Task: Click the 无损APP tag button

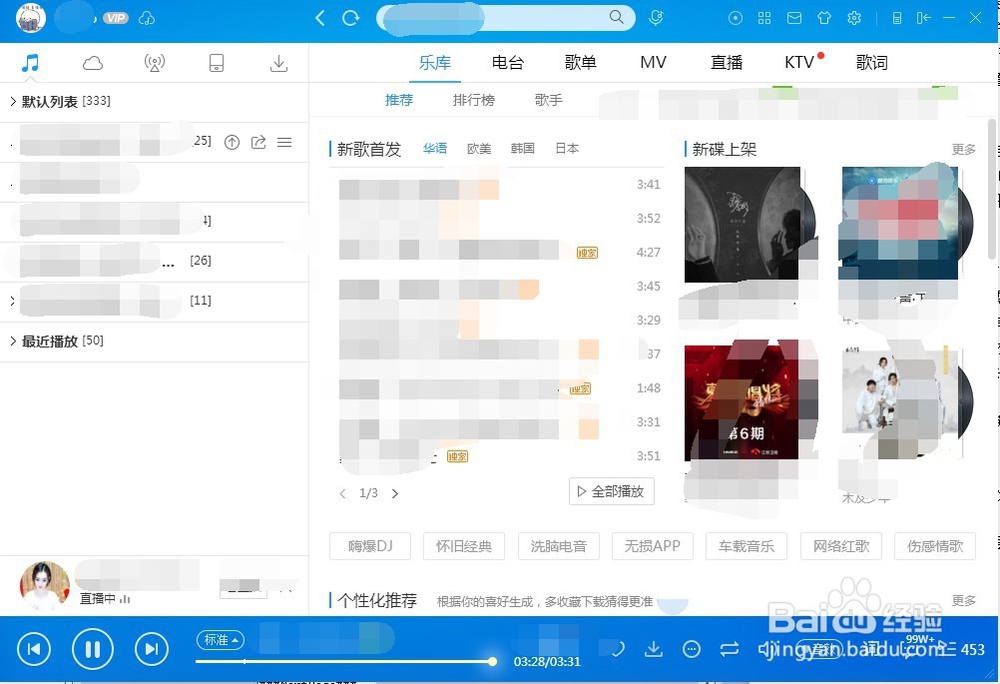Action: tap(652, 546)
